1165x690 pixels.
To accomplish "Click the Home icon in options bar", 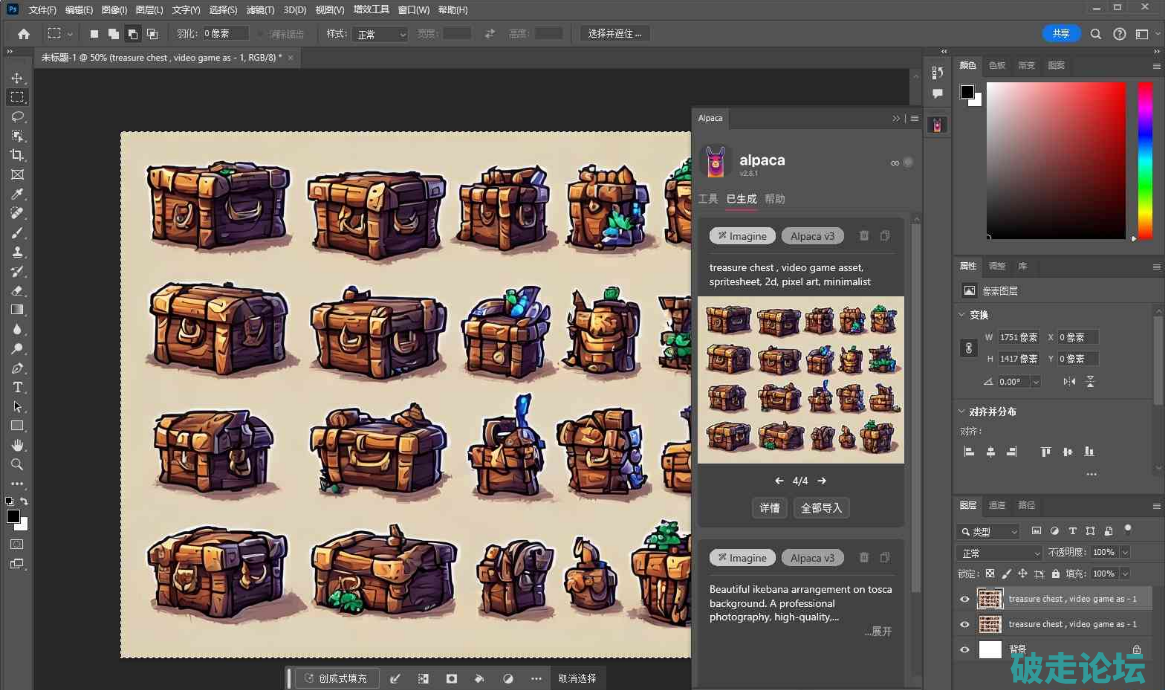I will pyautogui.click(x=24, y=34).
